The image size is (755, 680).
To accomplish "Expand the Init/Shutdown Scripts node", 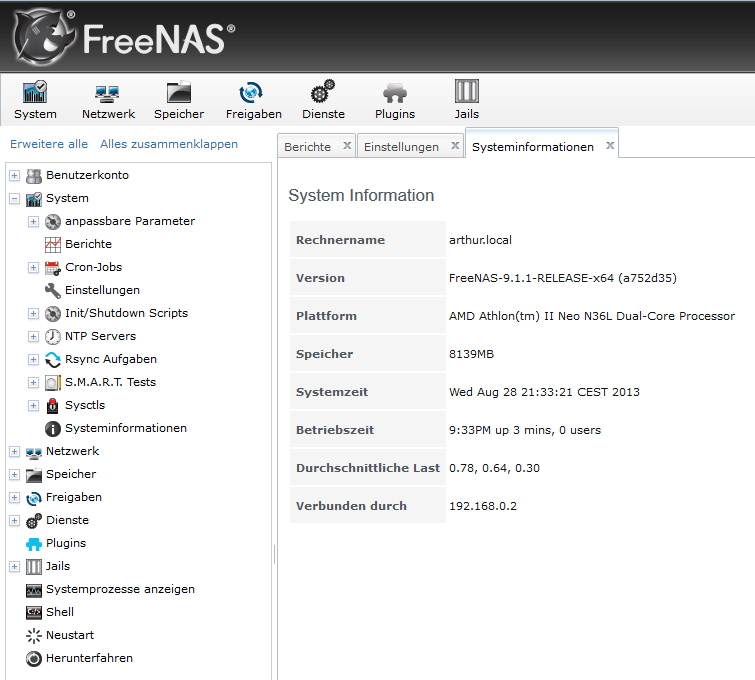I will point(33,314).
